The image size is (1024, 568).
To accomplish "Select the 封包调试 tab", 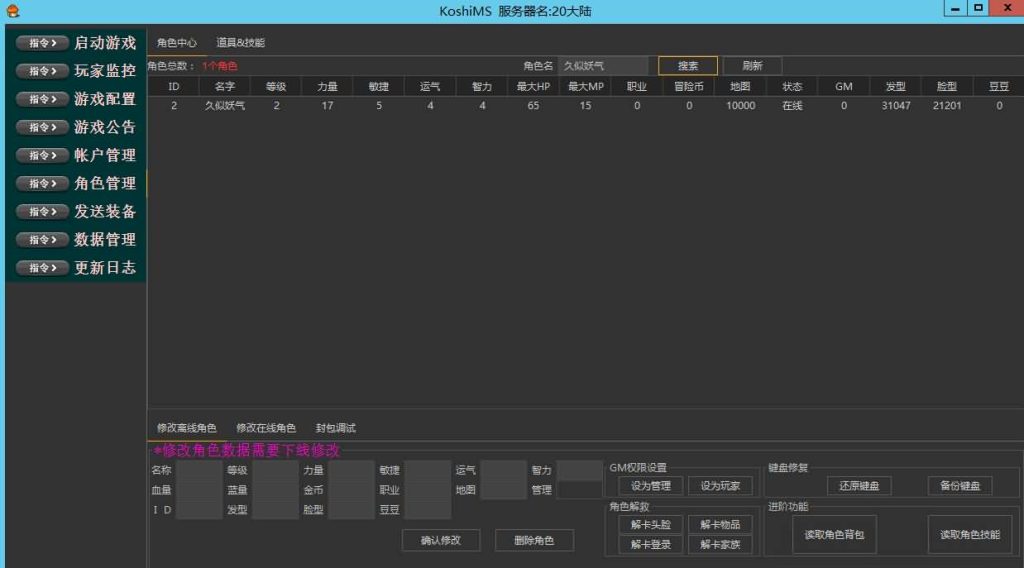I will [x=335, y=428].
